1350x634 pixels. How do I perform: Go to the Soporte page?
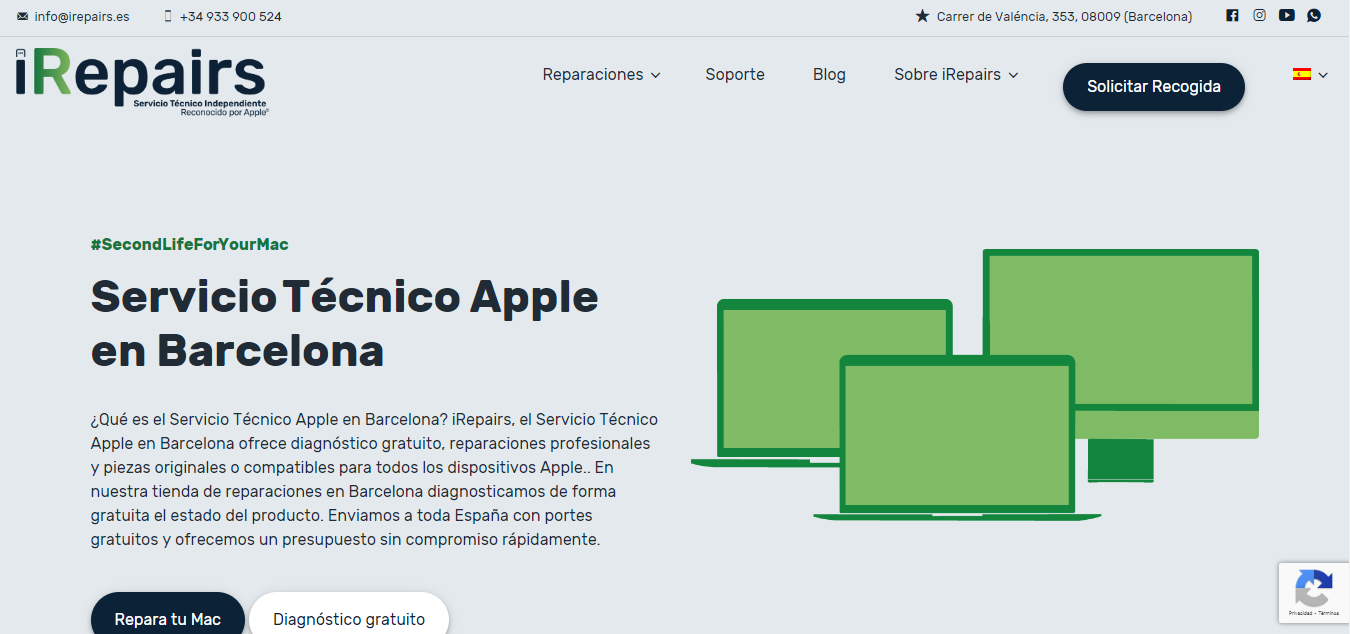735,74
